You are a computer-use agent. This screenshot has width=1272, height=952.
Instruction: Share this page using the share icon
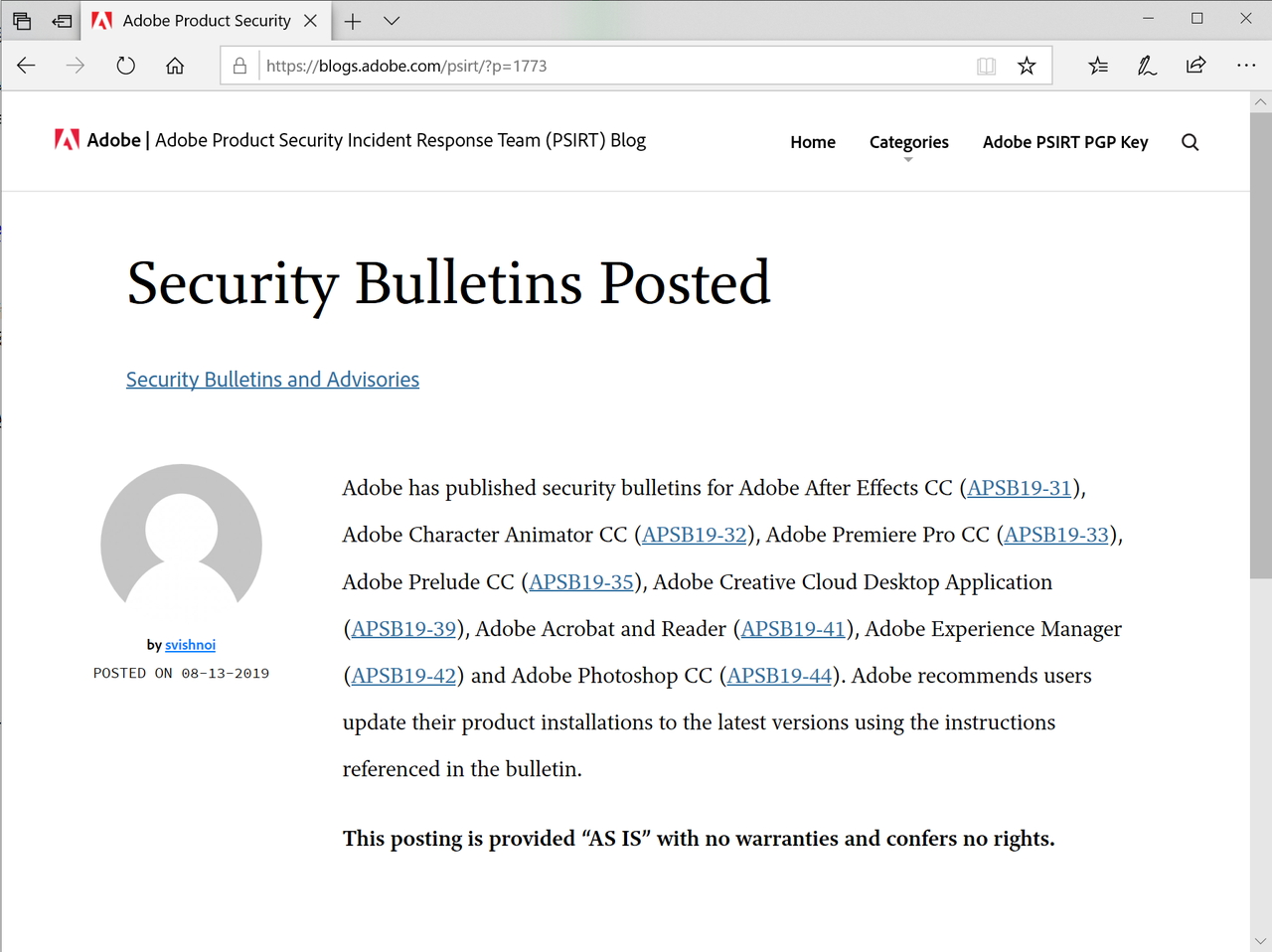[x=1195, y=66]
